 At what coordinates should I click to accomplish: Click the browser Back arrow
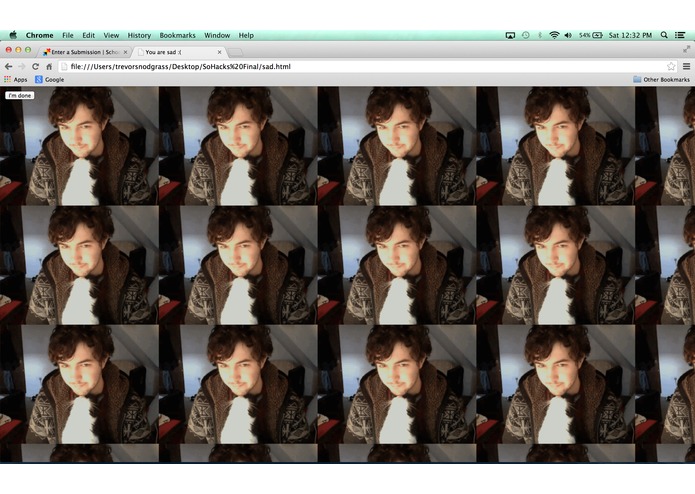click(8, 66)
